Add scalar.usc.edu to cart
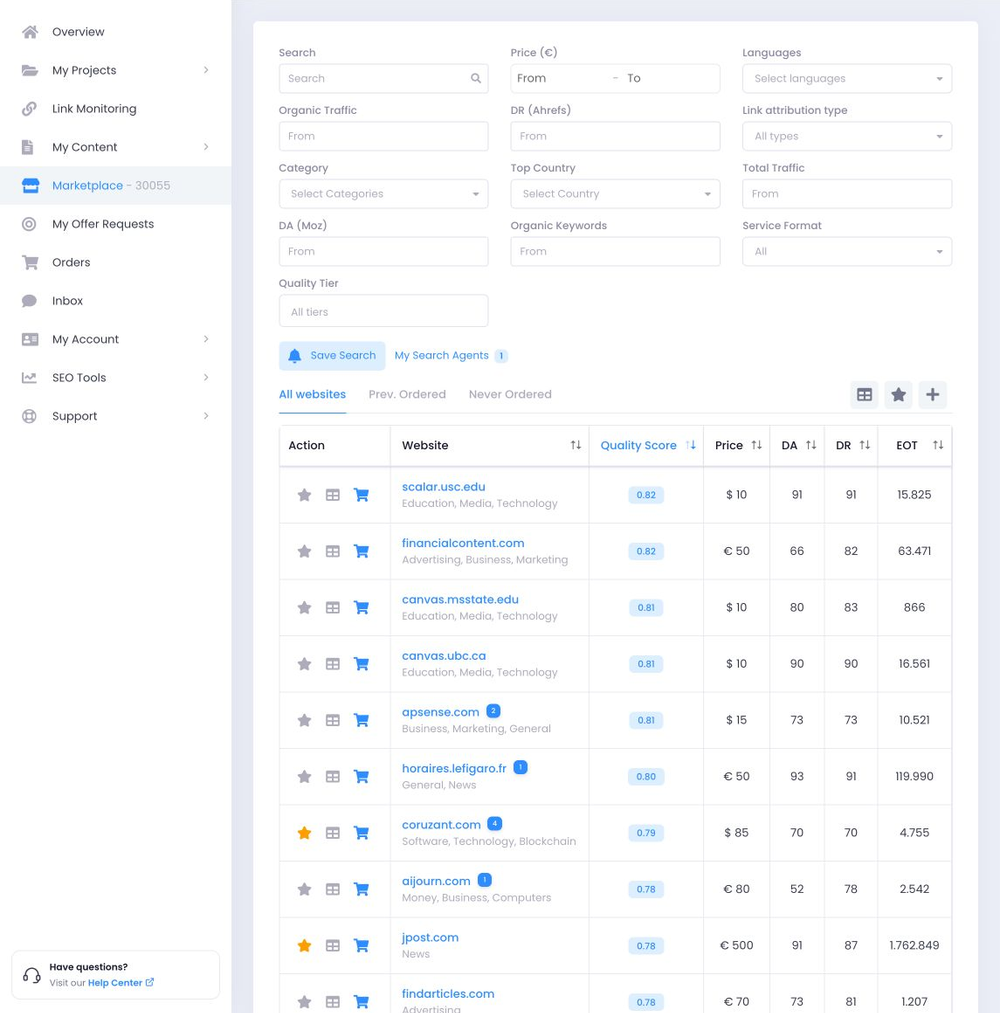Screen dimensions: 1000x1013 [x=362, y=495]
